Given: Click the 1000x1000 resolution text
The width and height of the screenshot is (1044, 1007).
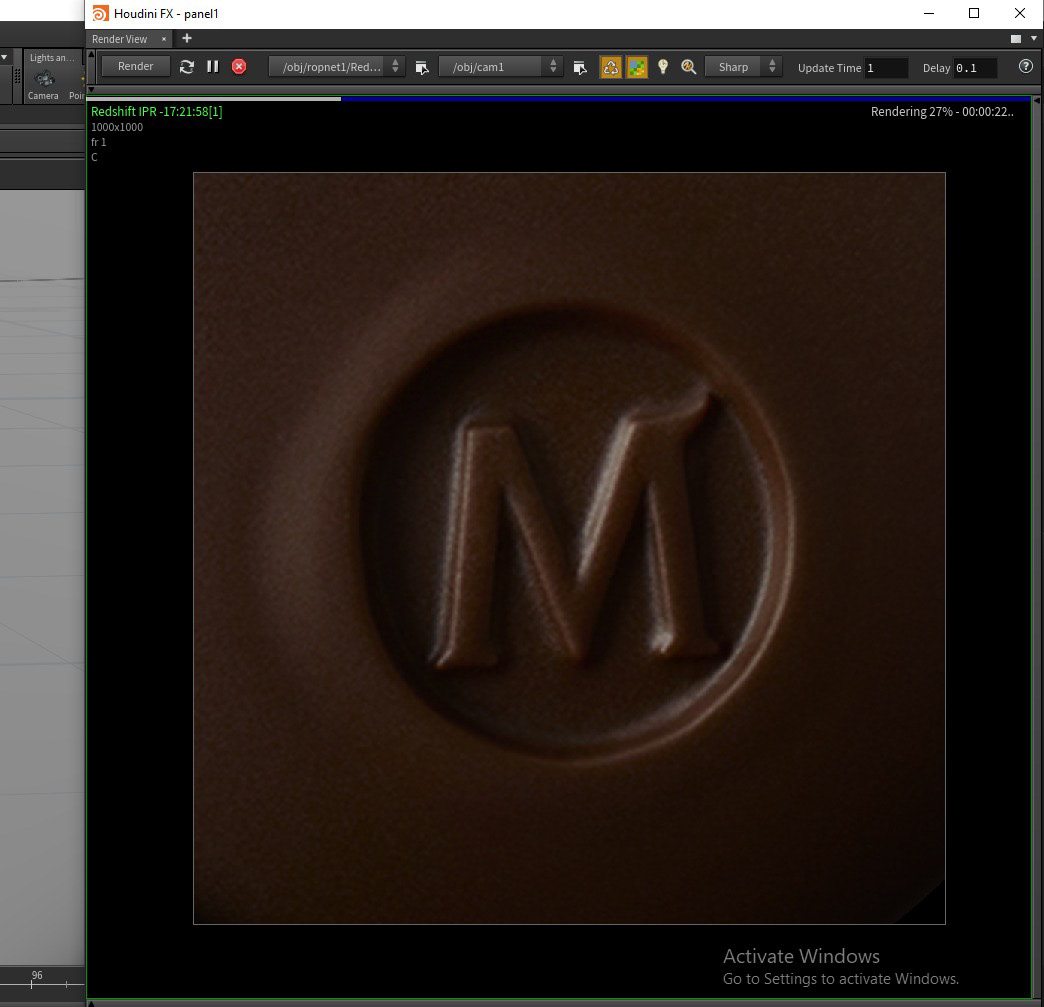Looking at the screenshot, I should [117, 127].
